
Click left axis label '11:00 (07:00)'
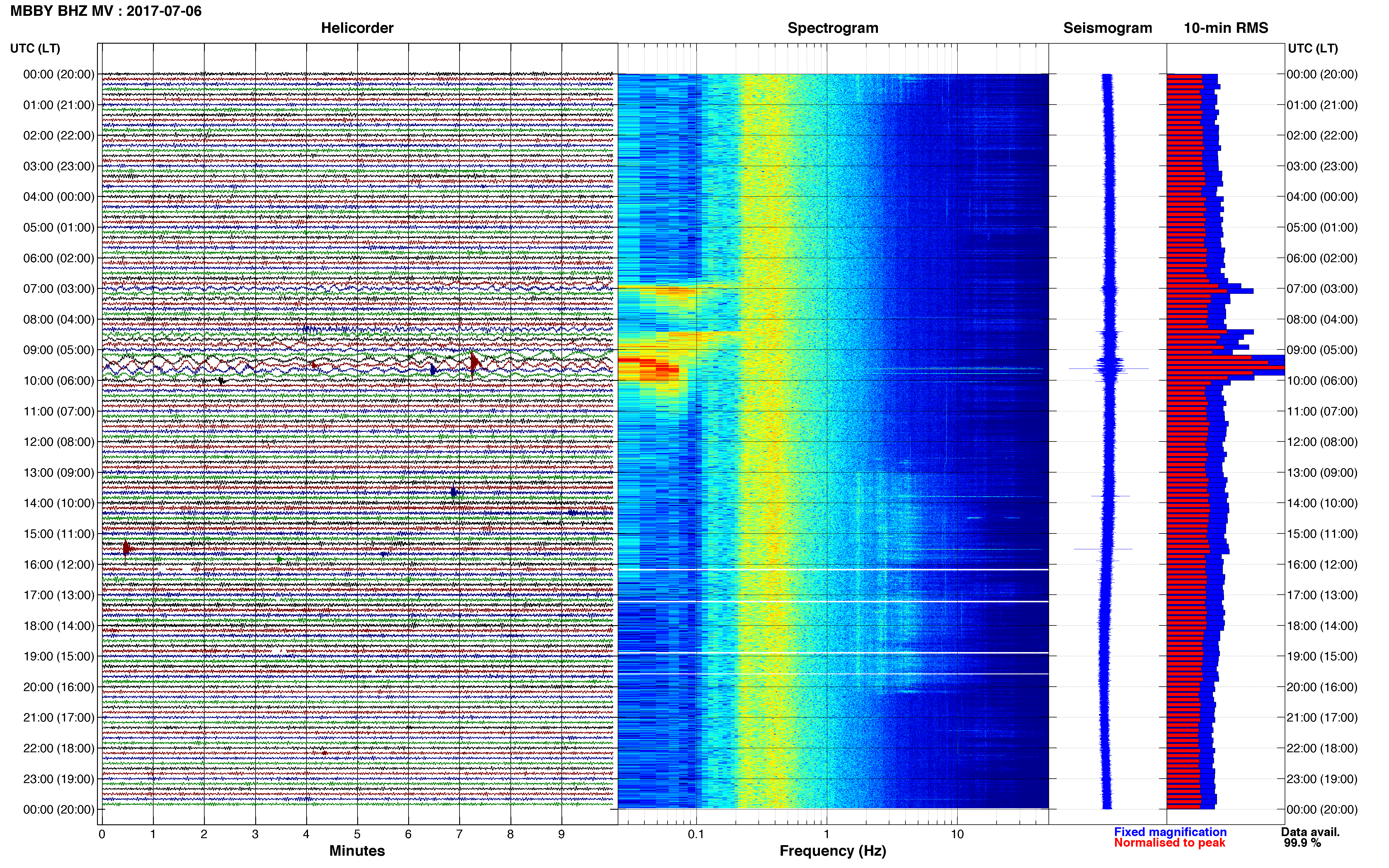pos(59,411)
